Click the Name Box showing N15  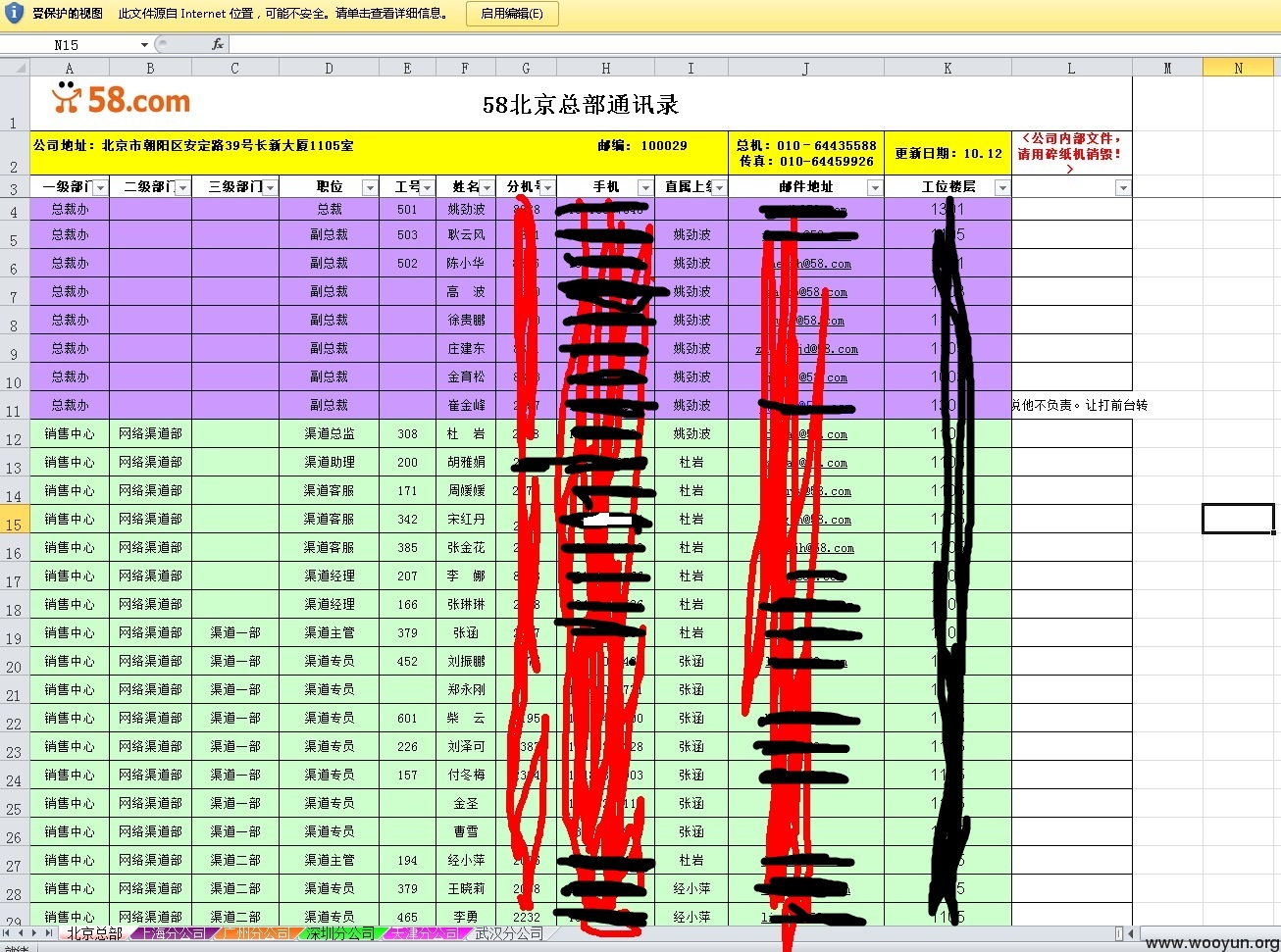point(67,45)
